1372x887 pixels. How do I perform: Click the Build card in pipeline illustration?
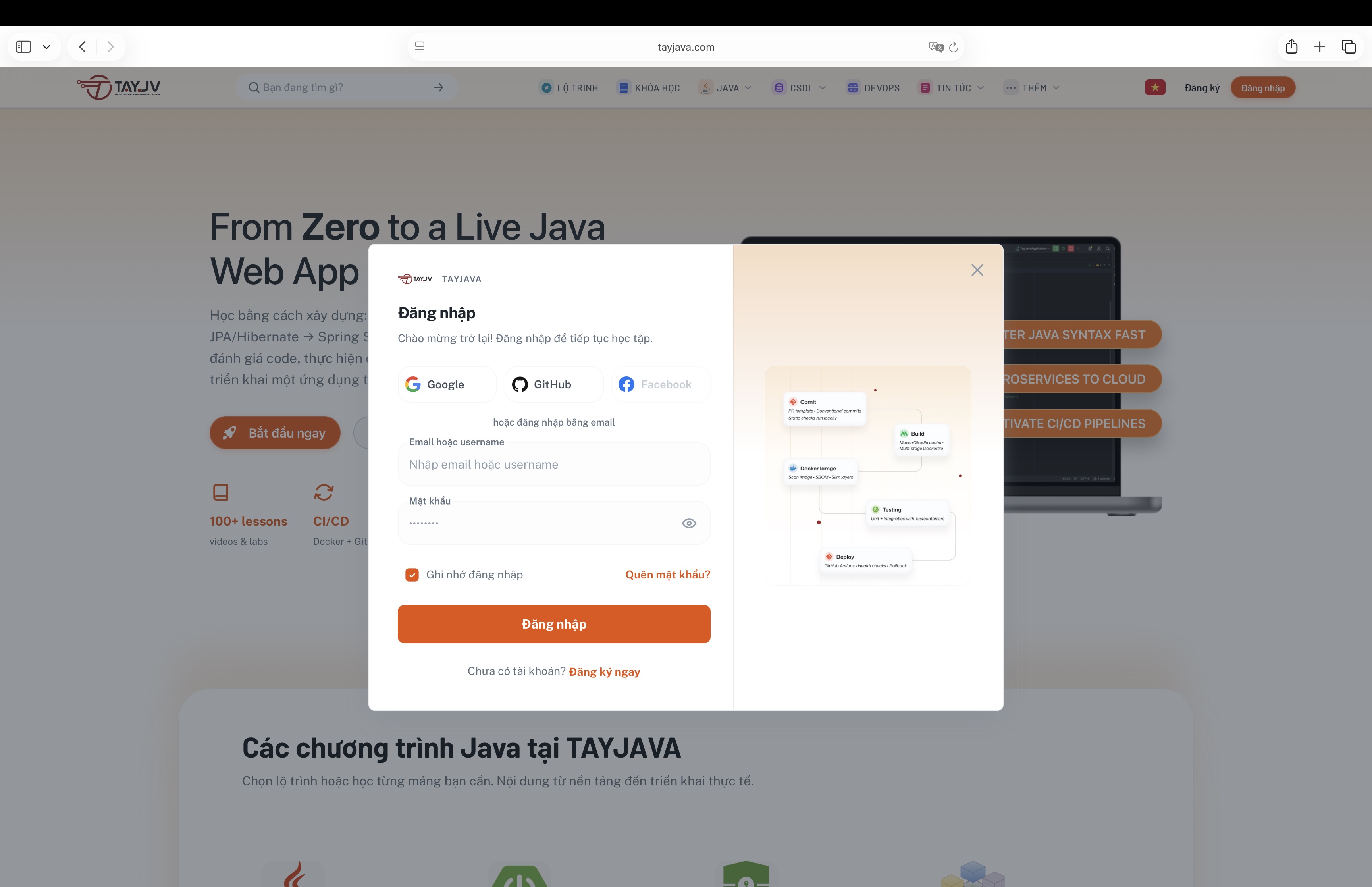922,441
